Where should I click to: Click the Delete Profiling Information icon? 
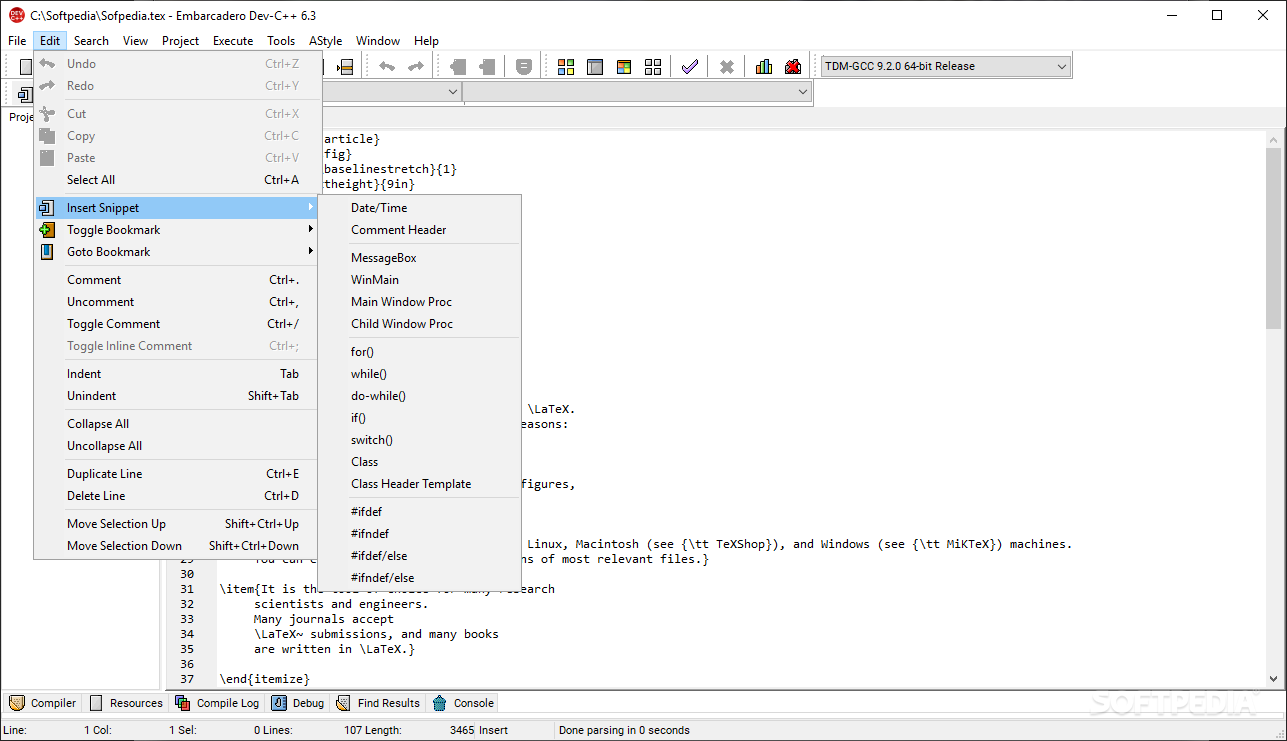793,67
